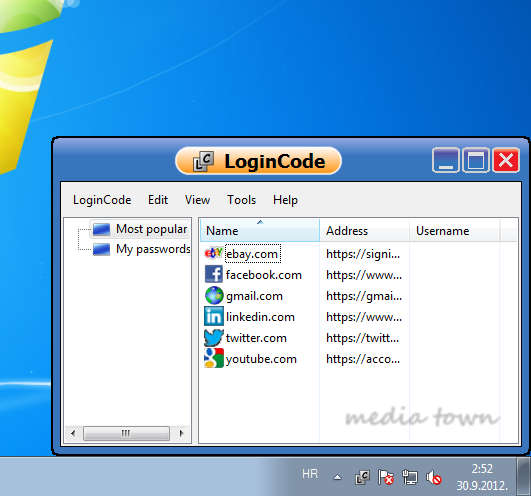531x496 pixels.
Task: Open the Edit menu
Action: (x=158, y=200)
